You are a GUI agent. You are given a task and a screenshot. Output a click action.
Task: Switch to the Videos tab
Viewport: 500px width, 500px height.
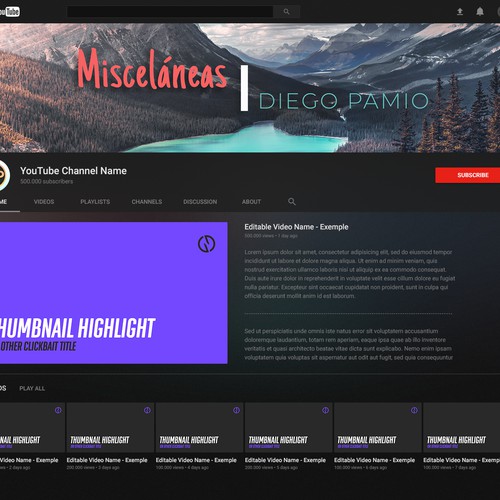(x=44, y=202)
